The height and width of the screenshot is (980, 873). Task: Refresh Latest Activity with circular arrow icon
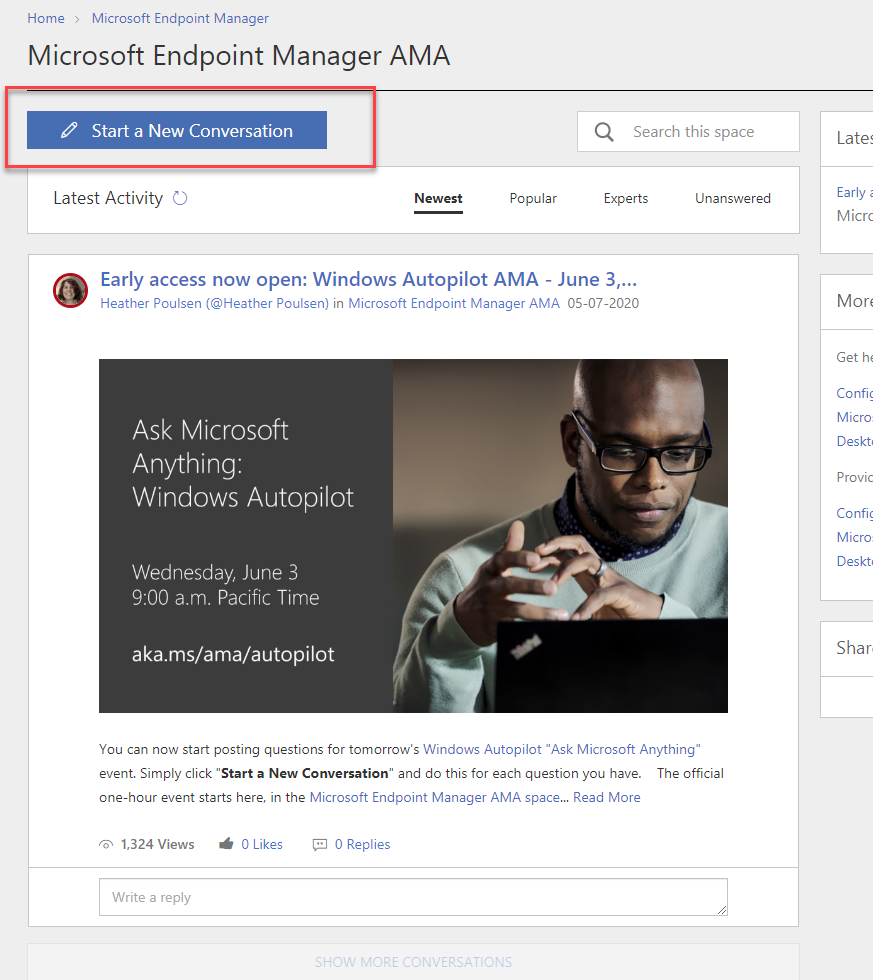coord(180,198)
